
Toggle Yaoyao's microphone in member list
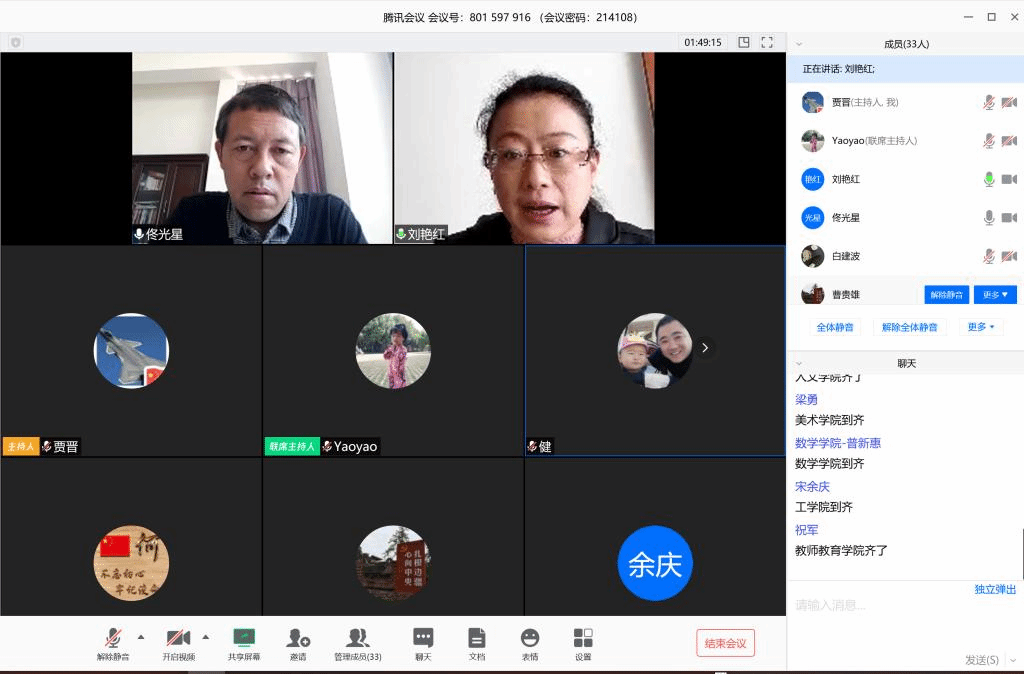989,141
